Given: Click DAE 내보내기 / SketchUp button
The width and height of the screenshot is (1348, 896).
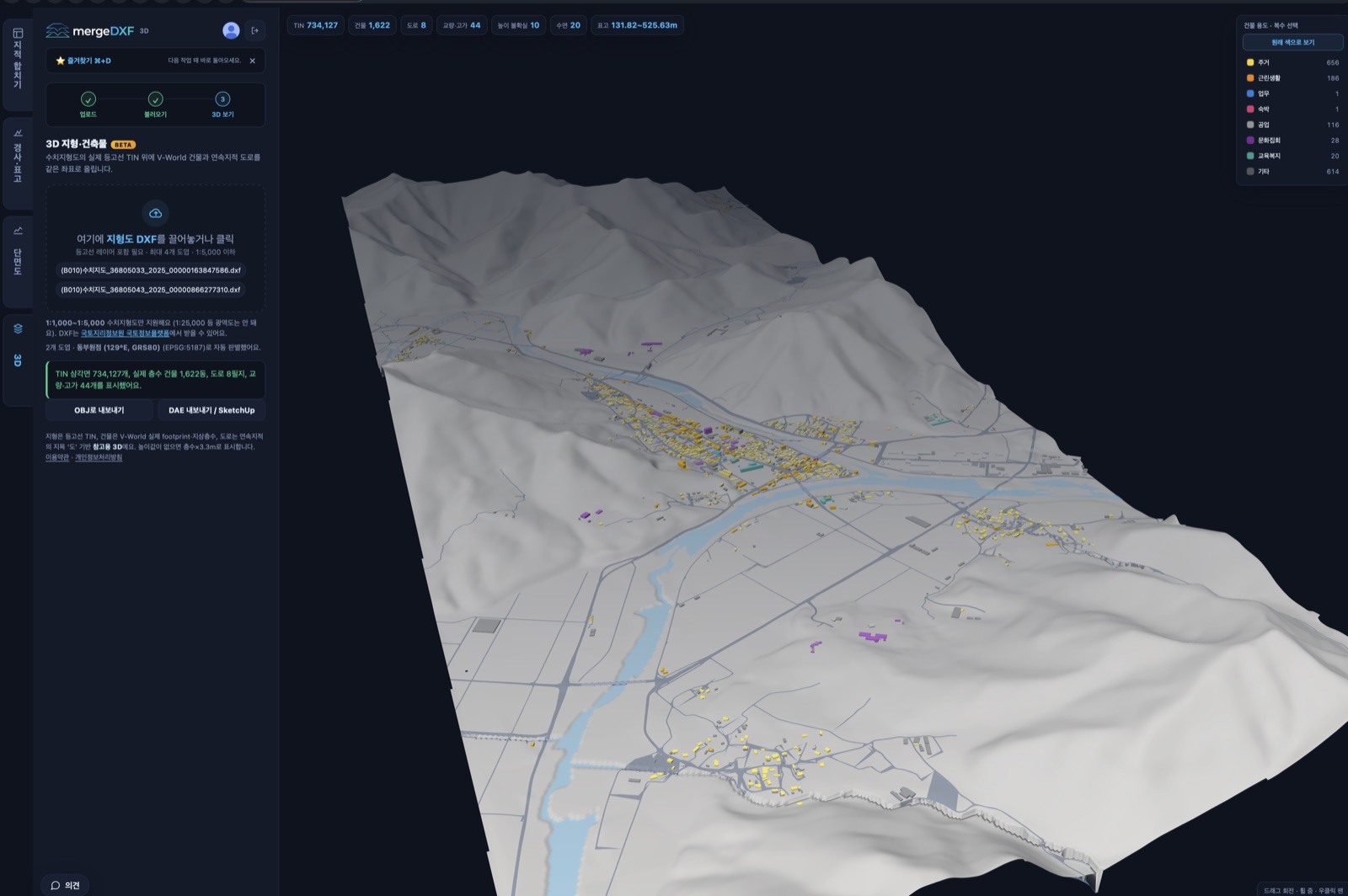Looking at the screenshot, I should click(211, 410).
